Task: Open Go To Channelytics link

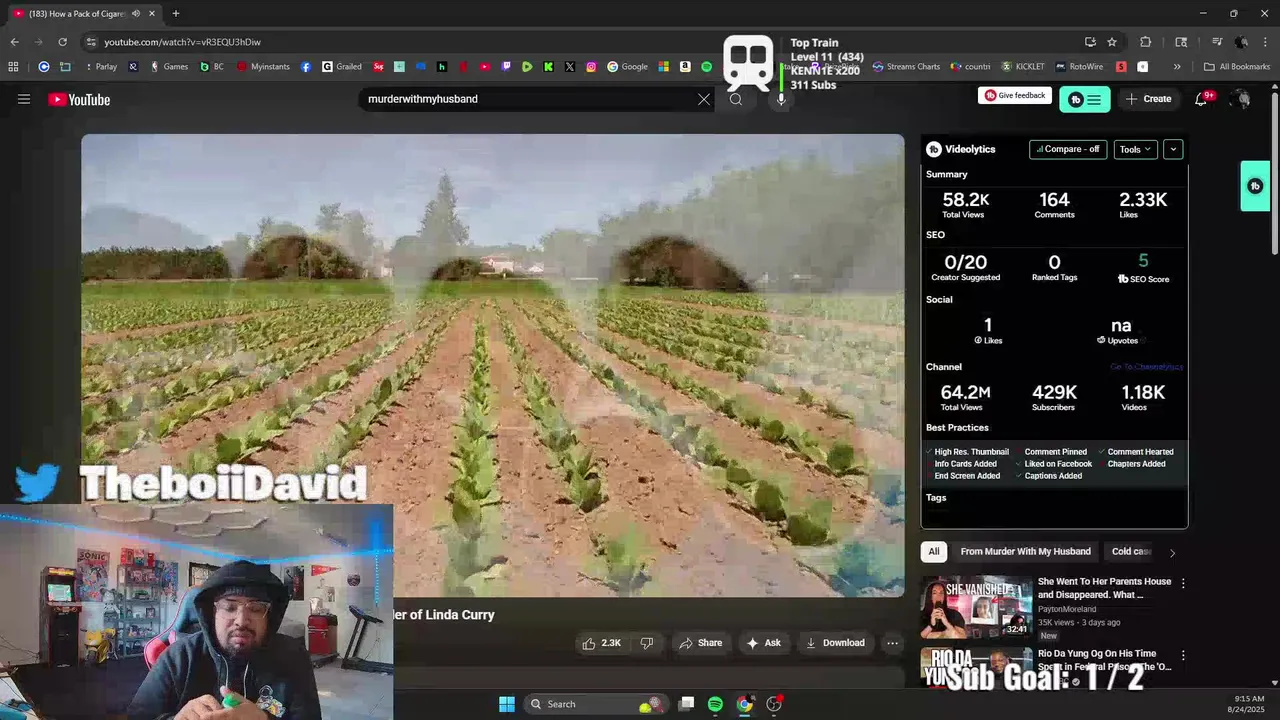Action: [x=1146, y=367]
